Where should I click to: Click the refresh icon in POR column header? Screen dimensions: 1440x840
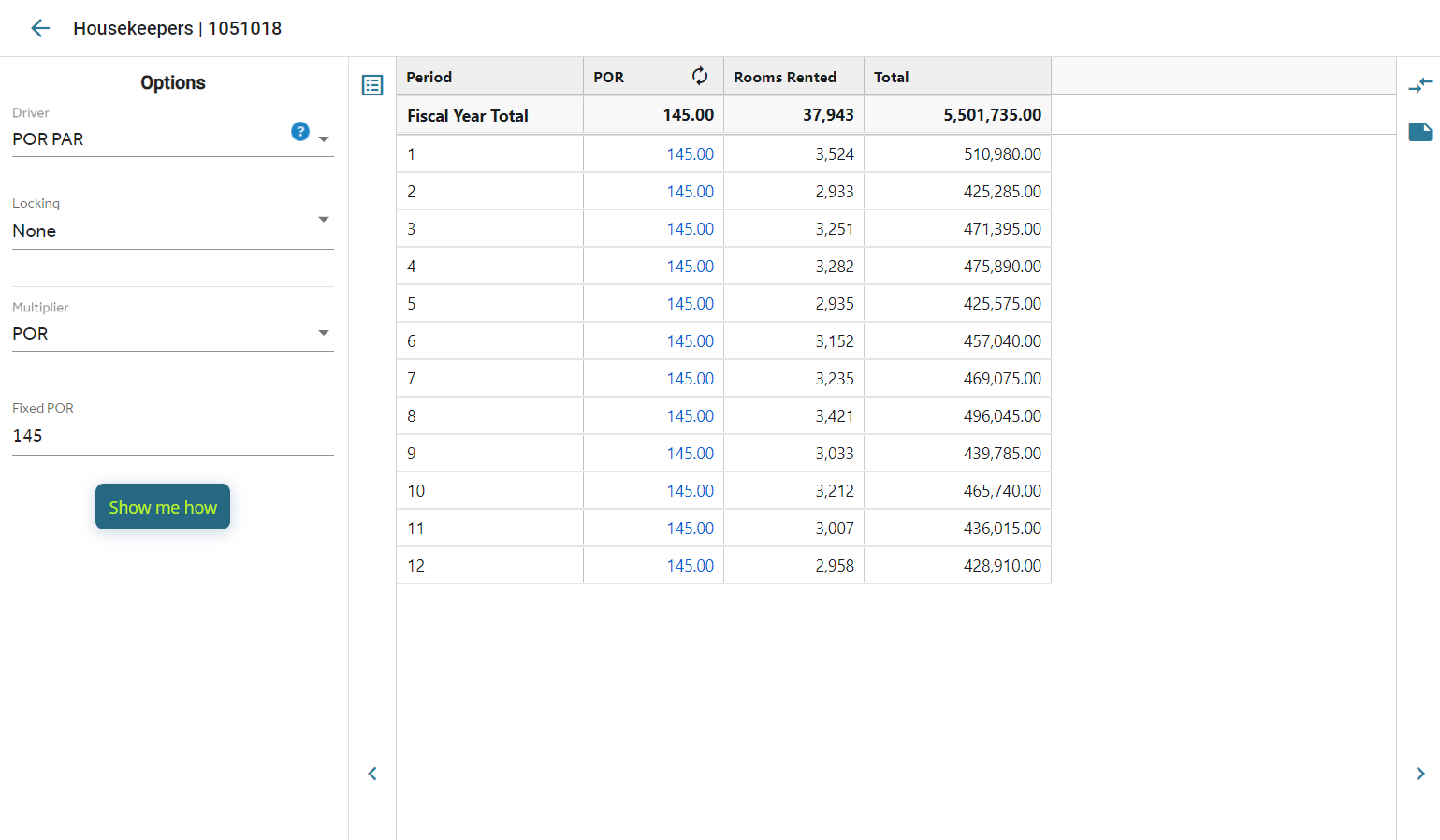(x=699, y=77)
